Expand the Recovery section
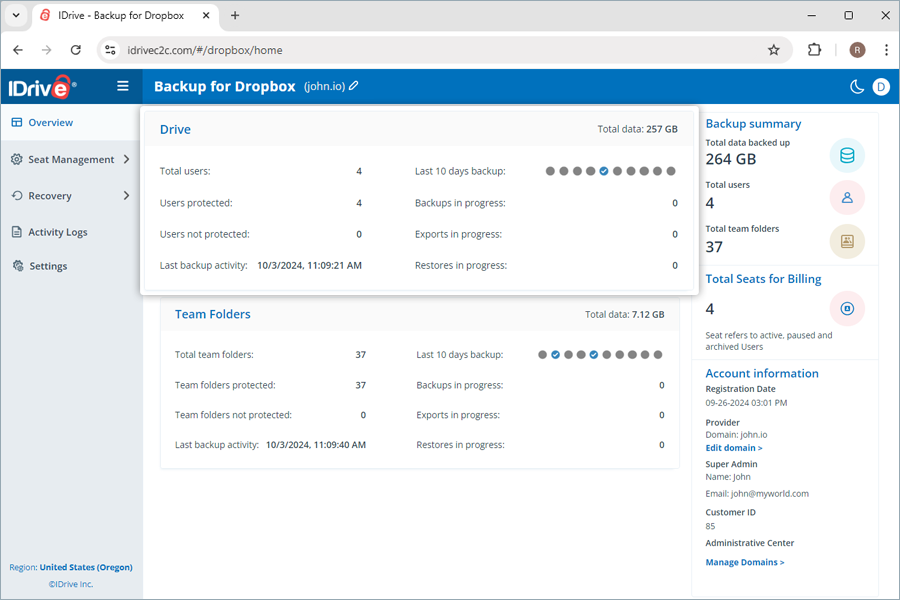Screen dimensions: 900x600 pyautogui.click(x=52, y=196)
